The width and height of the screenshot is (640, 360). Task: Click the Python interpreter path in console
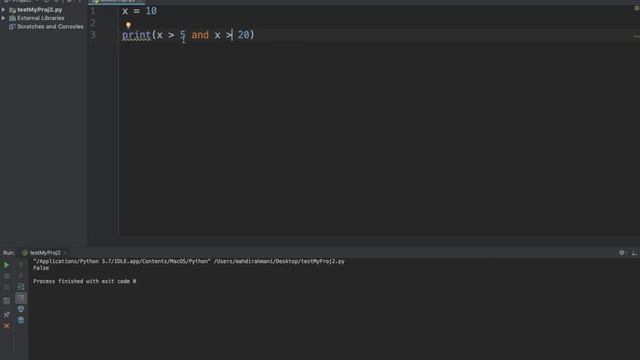pyautogui.click(x=122, y=261)
